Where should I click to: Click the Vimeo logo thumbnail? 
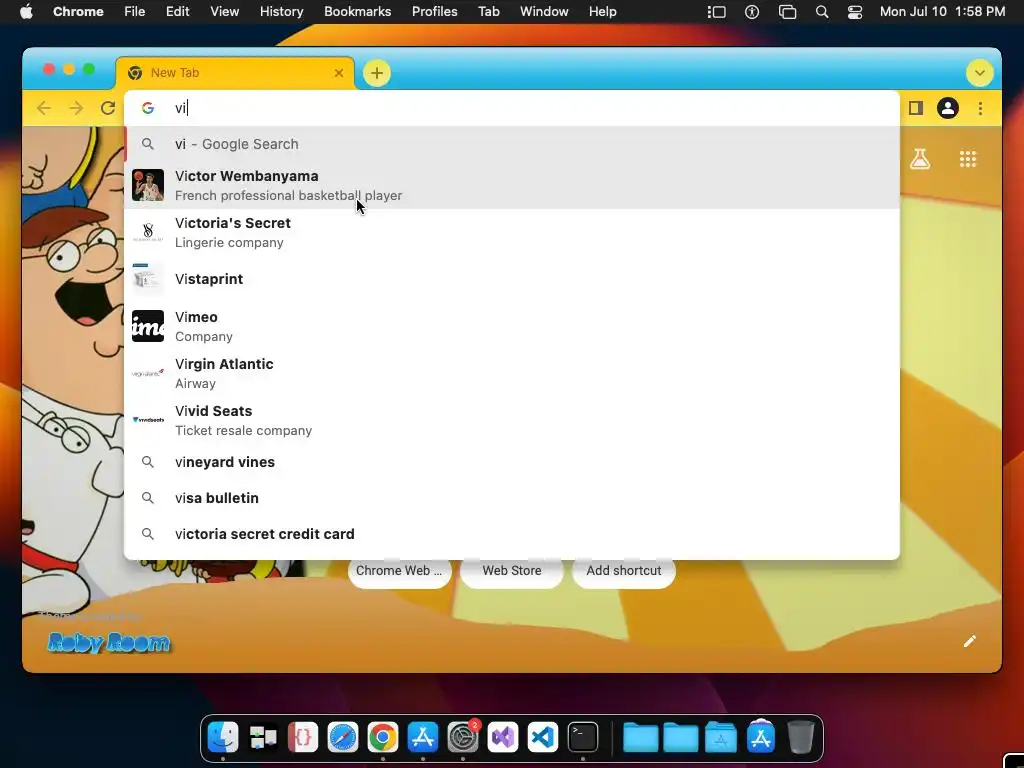coord(148,326)
